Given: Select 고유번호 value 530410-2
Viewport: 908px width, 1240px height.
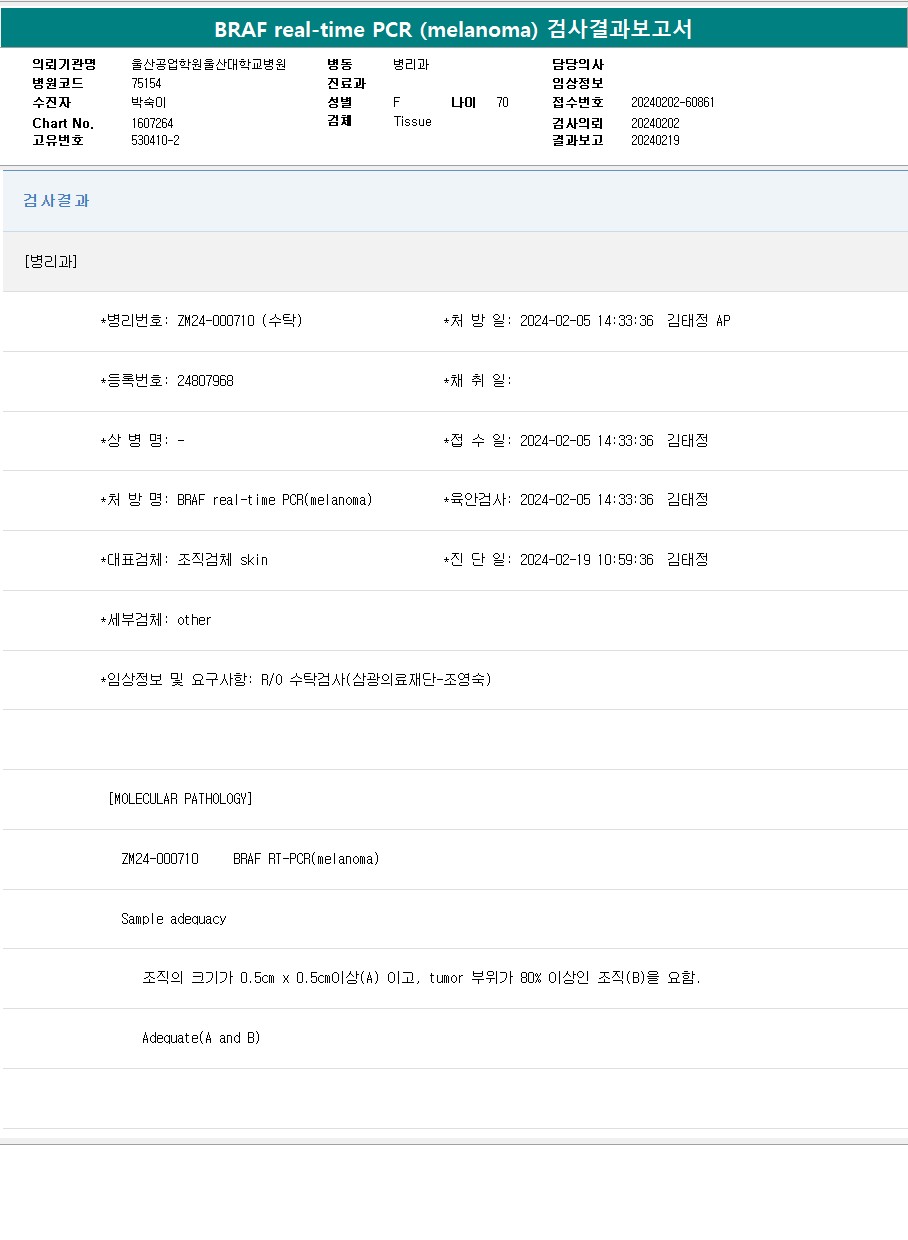Looking at the screenshot, I should [x=155, y=141].
